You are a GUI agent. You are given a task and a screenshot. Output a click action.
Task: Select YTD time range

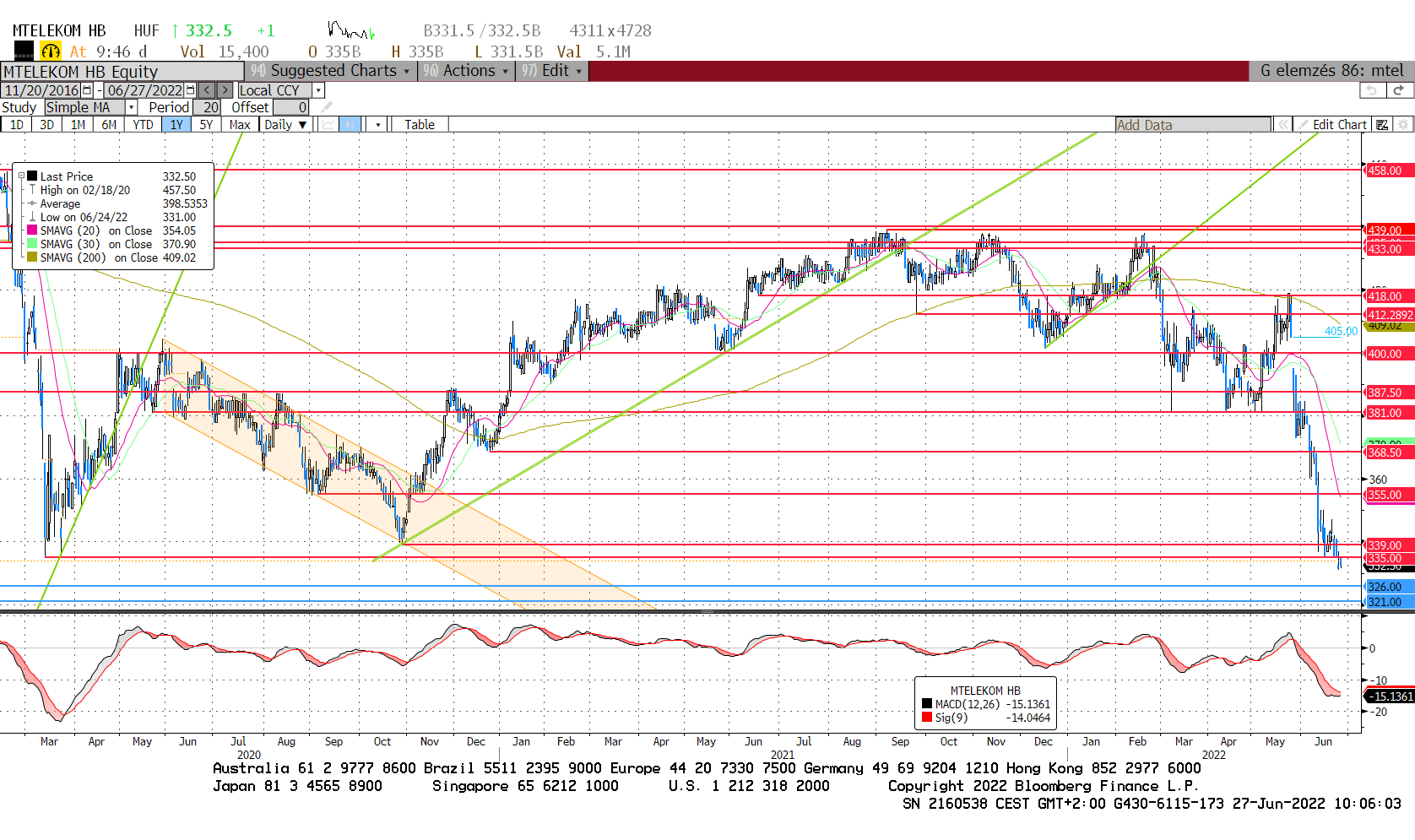[143, 125]
